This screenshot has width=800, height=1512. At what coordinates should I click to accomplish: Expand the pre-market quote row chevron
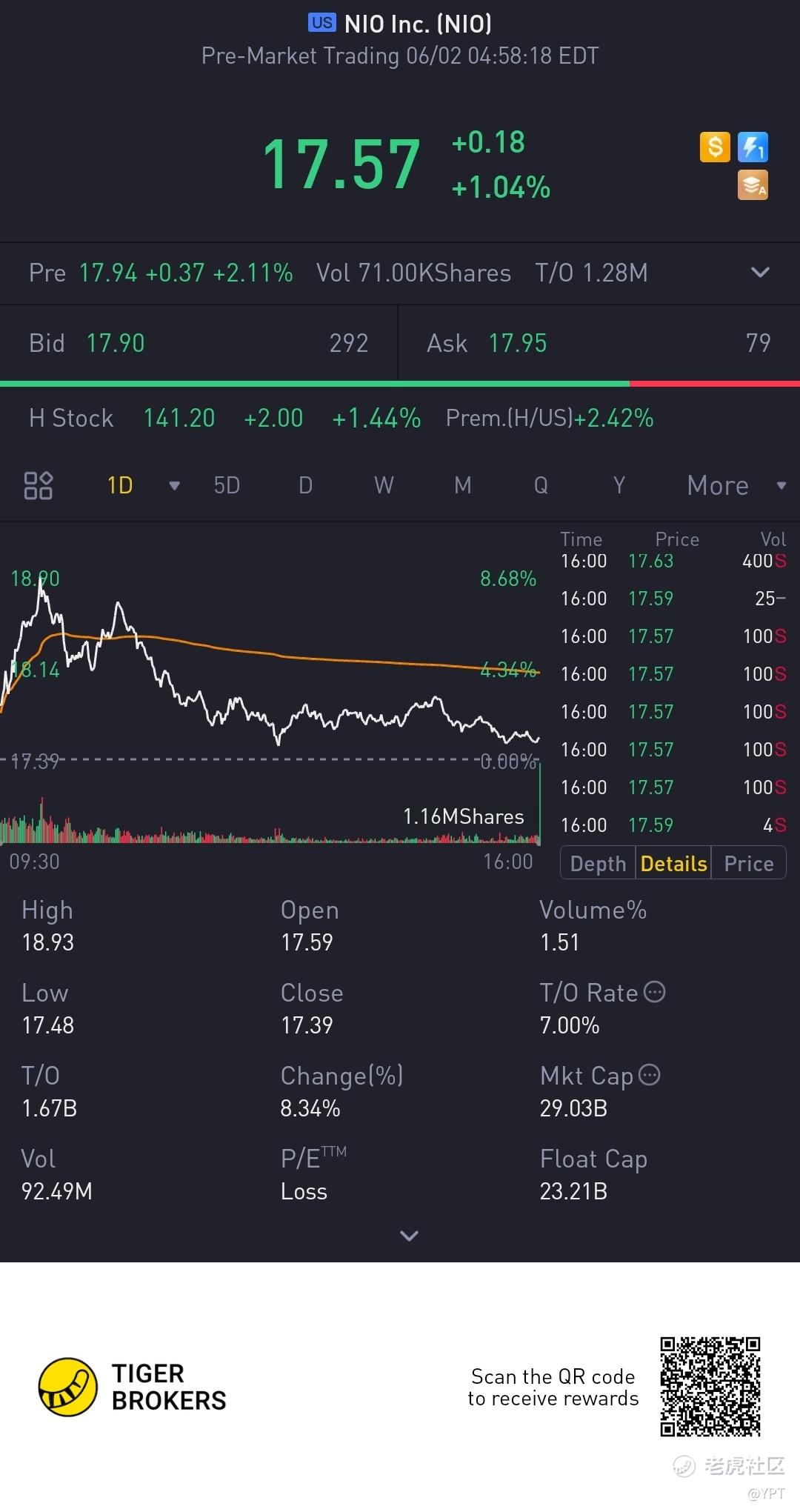click(x=760, y=273)
